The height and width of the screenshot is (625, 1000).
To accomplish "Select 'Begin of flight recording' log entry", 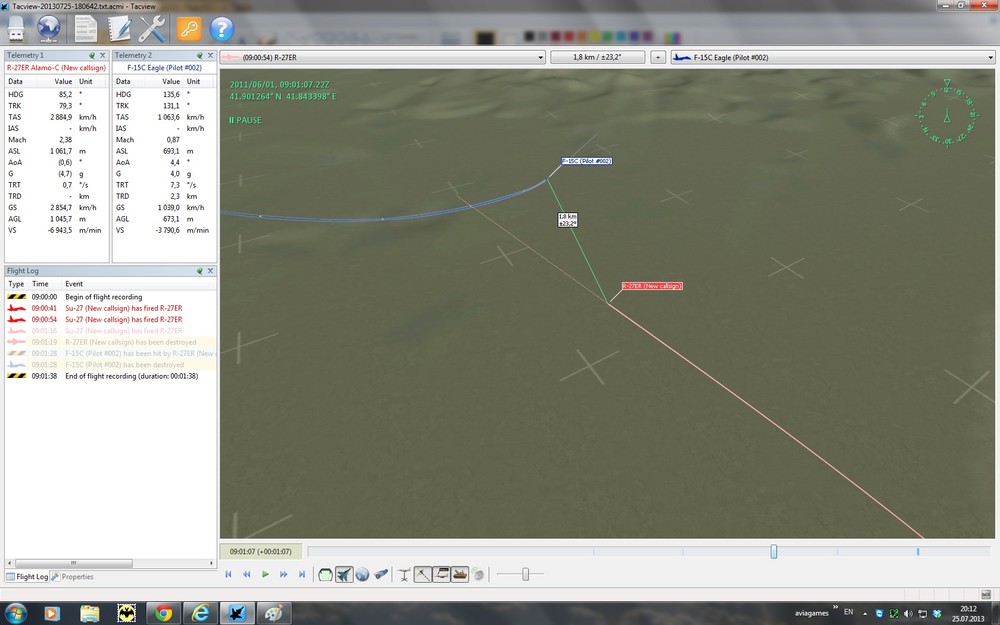I will [110, 297].
